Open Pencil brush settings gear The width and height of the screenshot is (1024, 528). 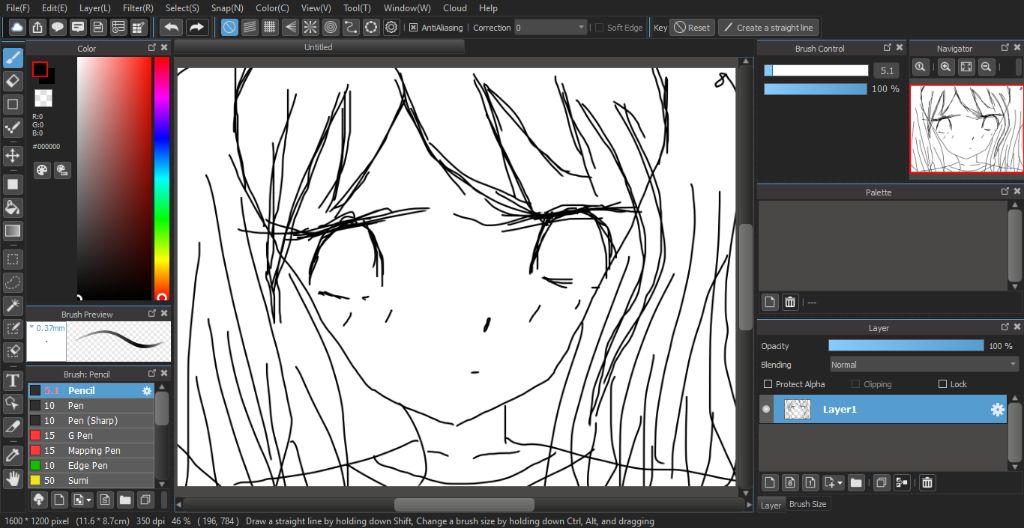coord(146,391)
